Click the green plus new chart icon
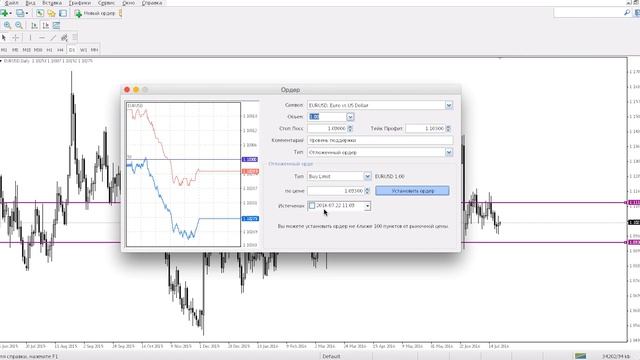This screenshot has height=360, width=640. click(x=4, y=13)
